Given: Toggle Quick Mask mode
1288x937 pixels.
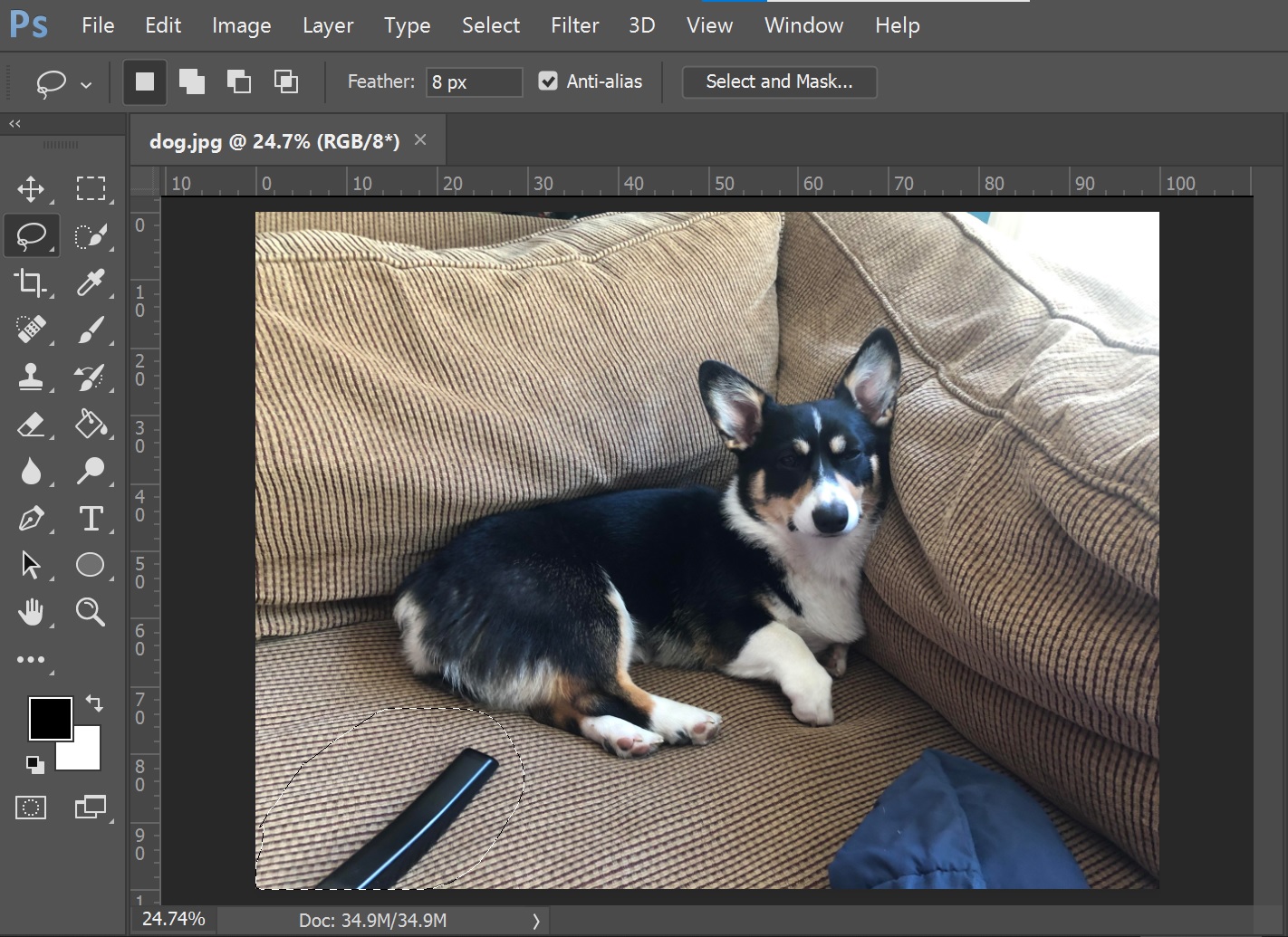Looking at the screenshot, I should (x=31, y=808).
